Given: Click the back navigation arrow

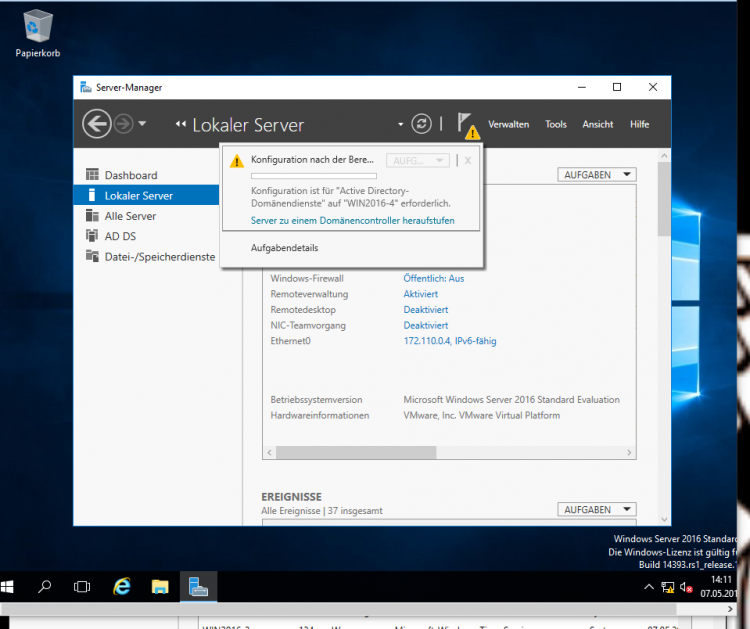Looking at the screenshot, I should pos(96,124).
